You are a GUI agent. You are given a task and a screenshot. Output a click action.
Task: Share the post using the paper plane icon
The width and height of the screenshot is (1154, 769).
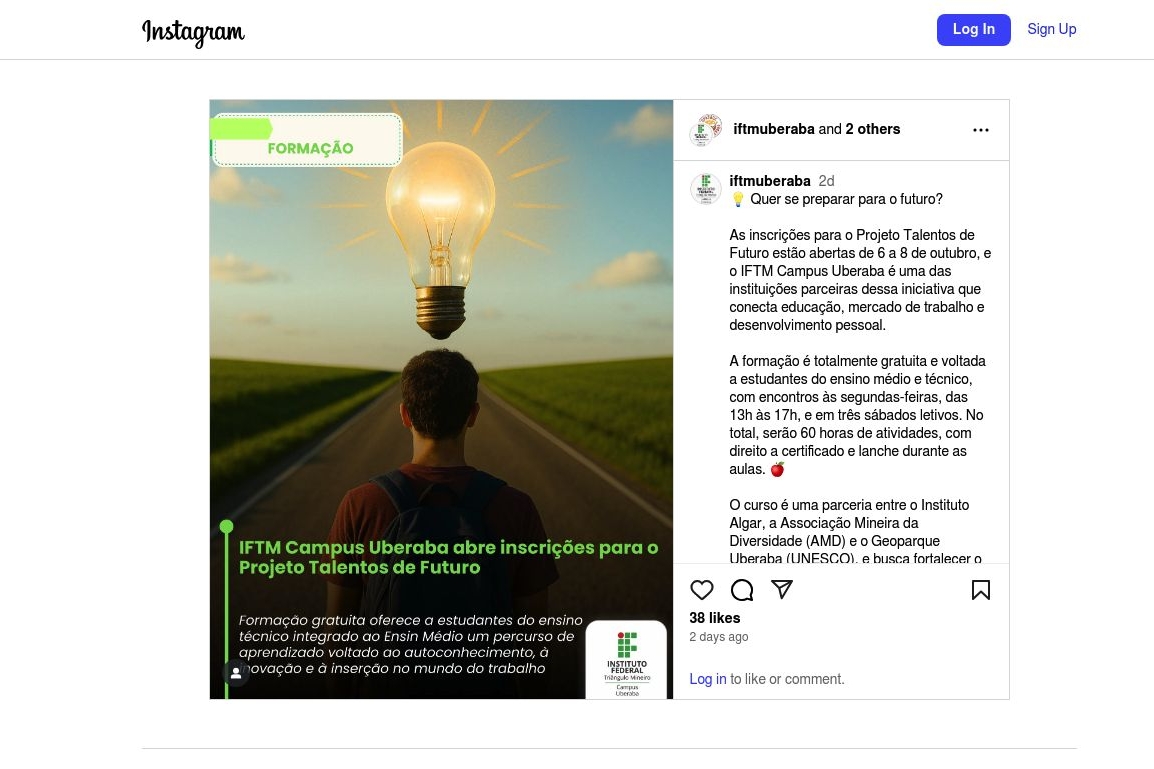[782, 589]
